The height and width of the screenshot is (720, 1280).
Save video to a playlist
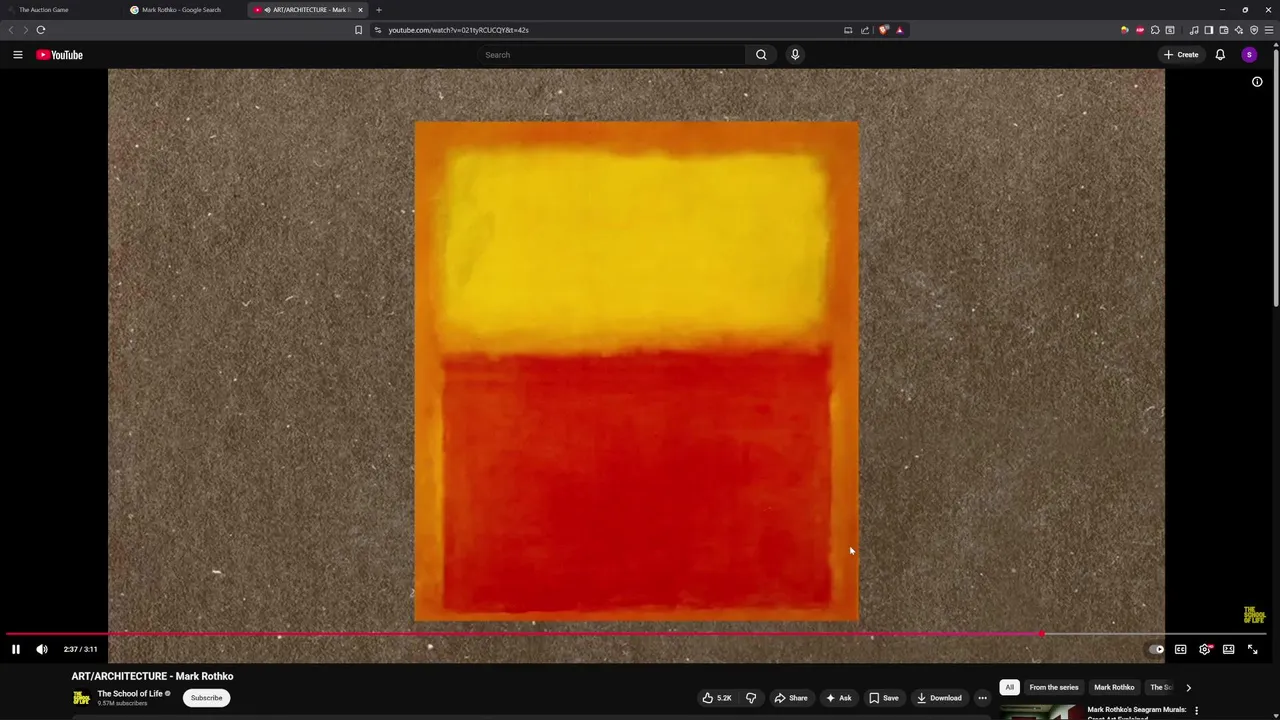tap(884, 698)
